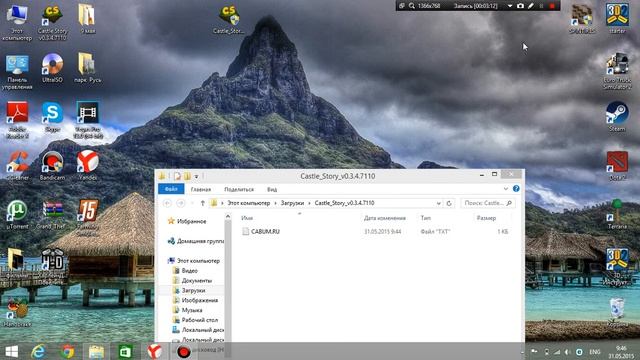Viewport: 640px width, 360px height.
Task: Launch Adobe Reader from the desktop
Action: point(17,120)
